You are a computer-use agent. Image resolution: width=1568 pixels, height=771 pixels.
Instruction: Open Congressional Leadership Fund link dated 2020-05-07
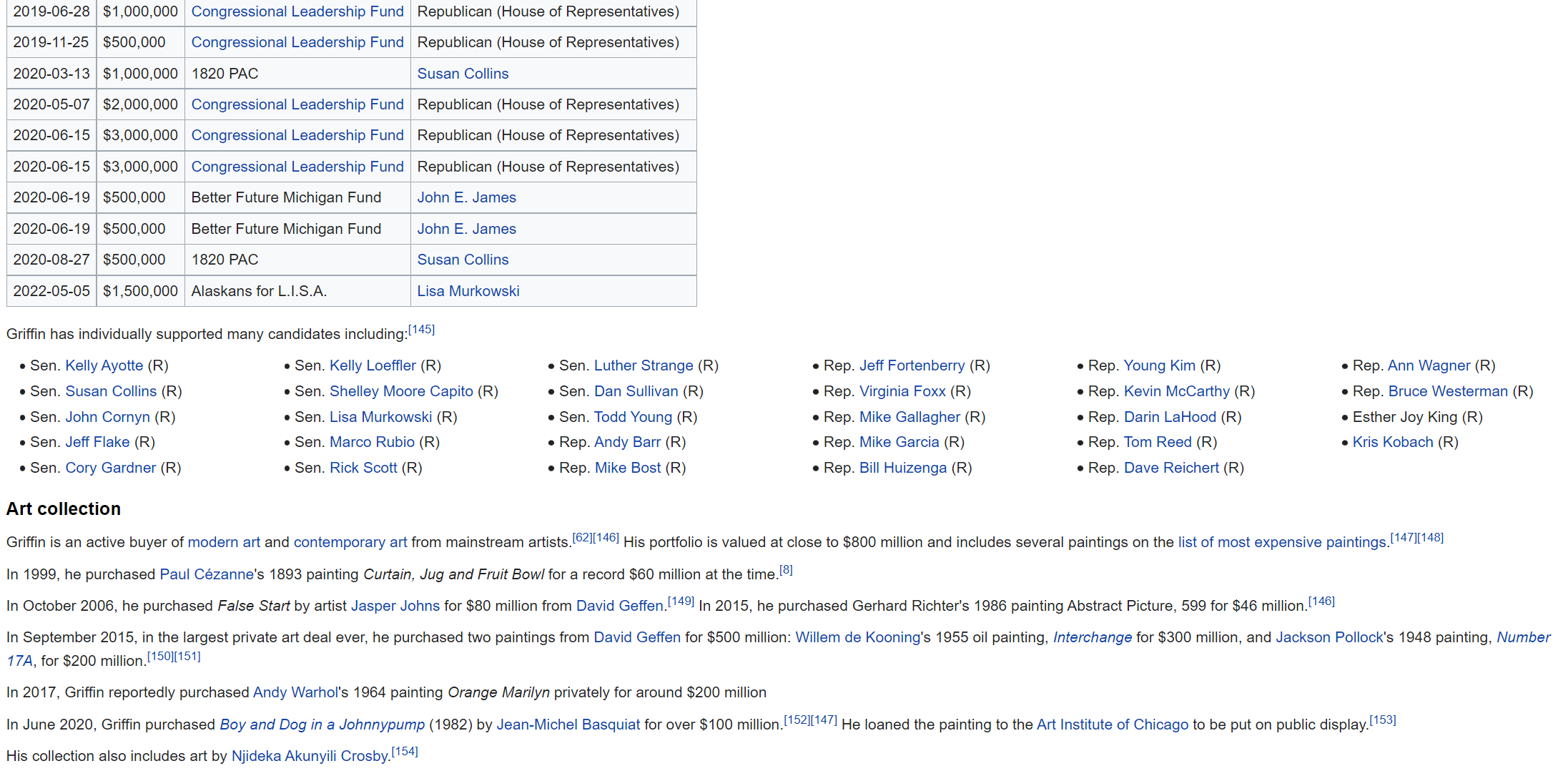pos(297,104)
